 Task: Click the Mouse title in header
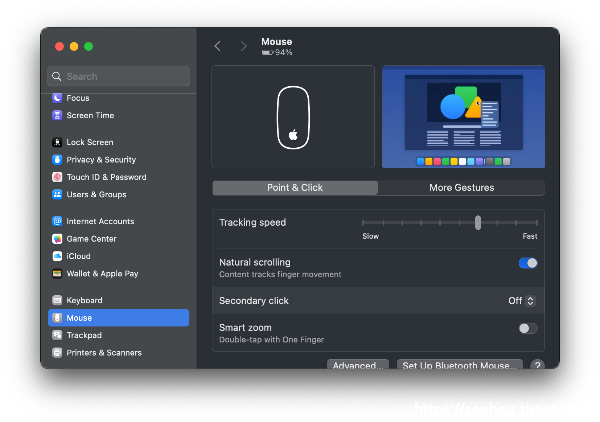277,42
